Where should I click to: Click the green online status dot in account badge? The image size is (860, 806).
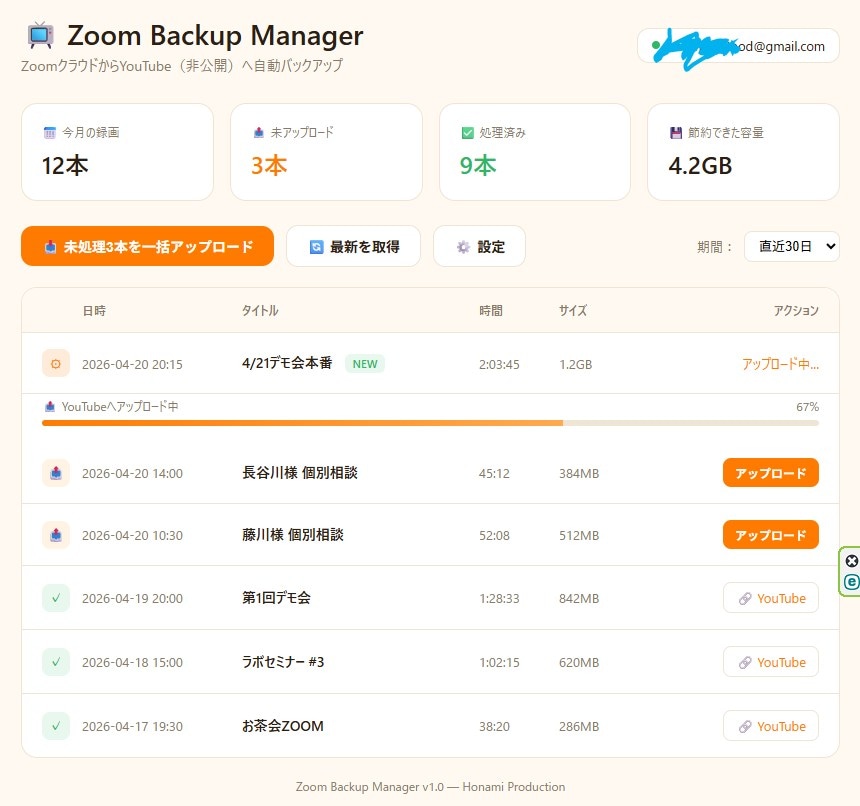[656, 46]
